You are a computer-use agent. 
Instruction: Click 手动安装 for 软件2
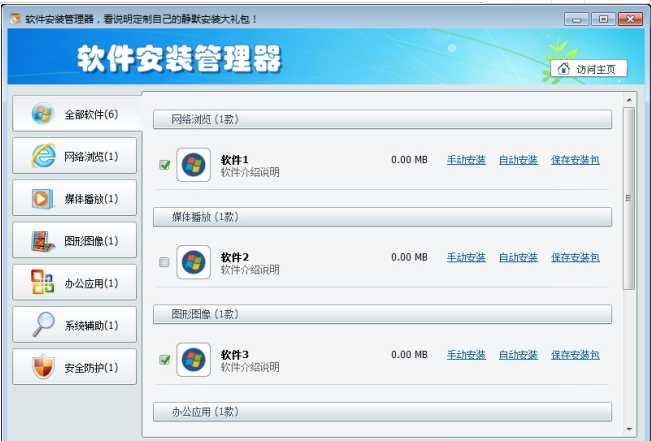[466, 257]
